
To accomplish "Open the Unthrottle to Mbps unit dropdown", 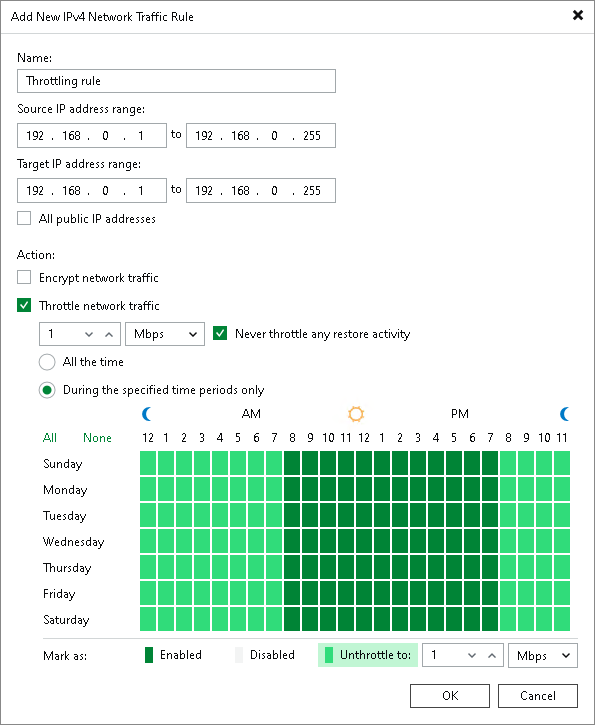I will (543, 656).
